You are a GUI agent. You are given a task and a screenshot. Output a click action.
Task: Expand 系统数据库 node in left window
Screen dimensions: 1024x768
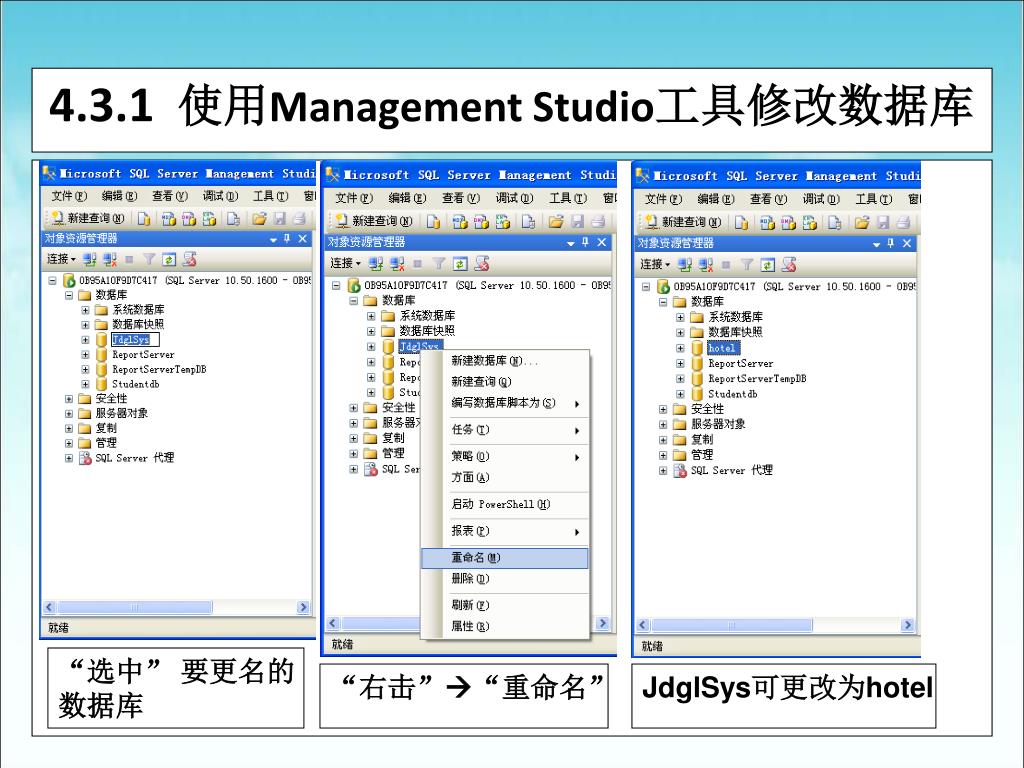point(85,310)
